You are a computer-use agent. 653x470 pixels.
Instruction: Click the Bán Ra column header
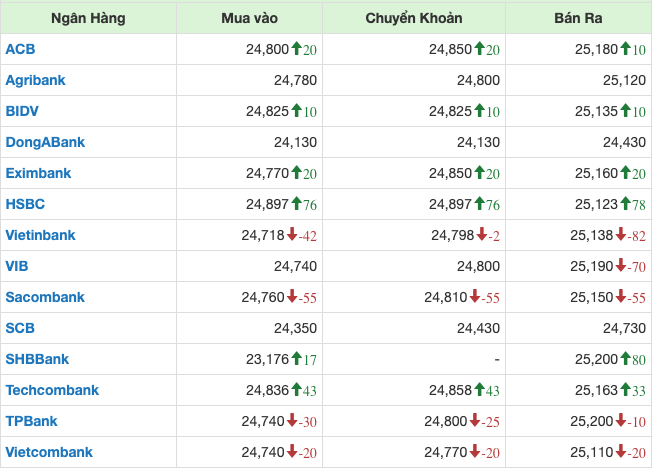coord(579,18)
